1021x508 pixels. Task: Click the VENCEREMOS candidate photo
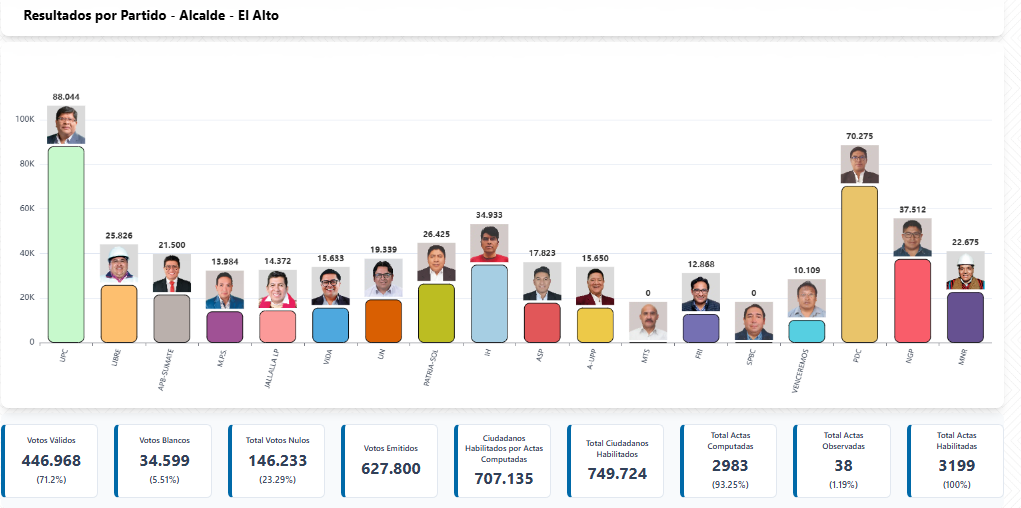pyautogui.click(x=806, y=299)
